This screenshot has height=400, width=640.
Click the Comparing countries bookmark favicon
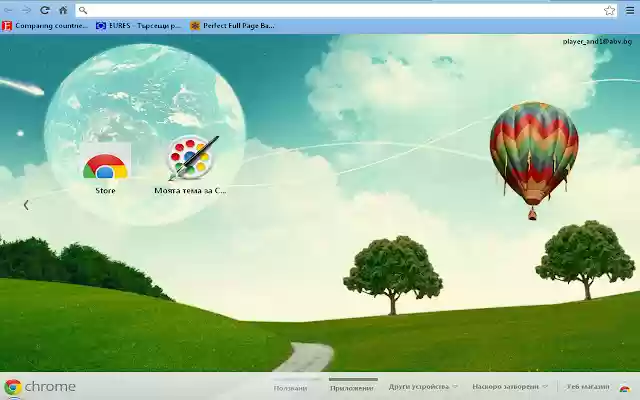[7, 26]
